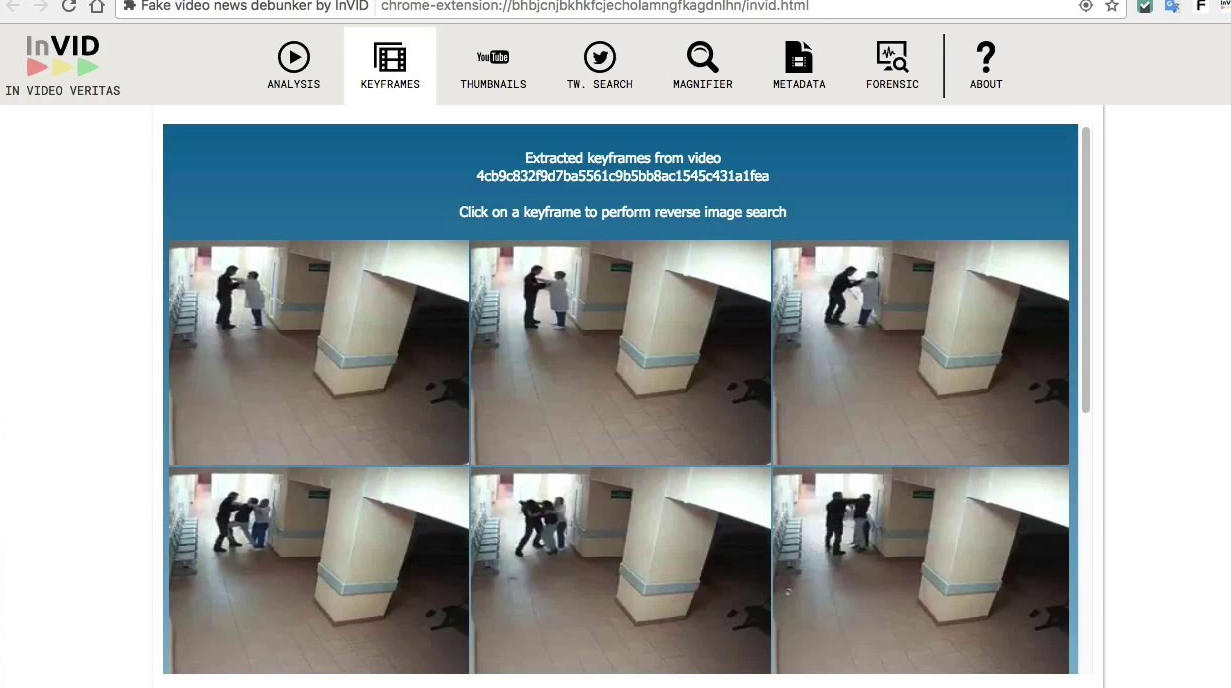Click the green checkmark extension icon
The image size is (1231, 688).
coord(1145,6)
